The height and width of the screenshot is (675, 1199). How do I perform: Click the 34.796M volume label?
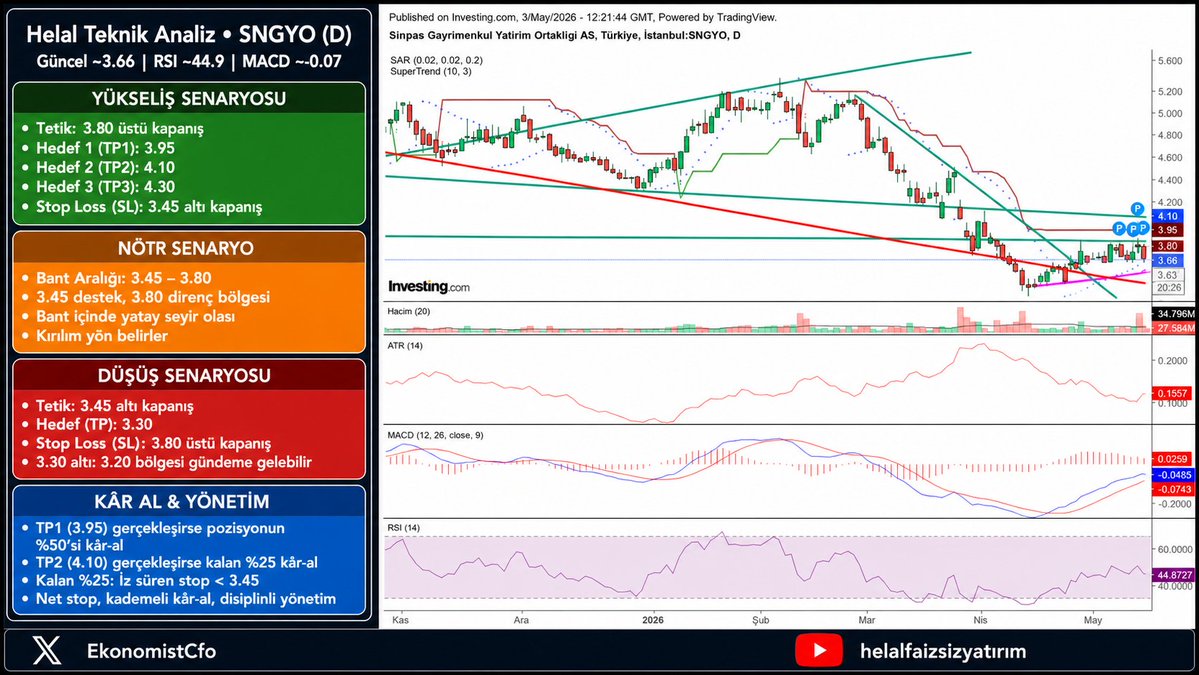click(x=1175, y=314)
